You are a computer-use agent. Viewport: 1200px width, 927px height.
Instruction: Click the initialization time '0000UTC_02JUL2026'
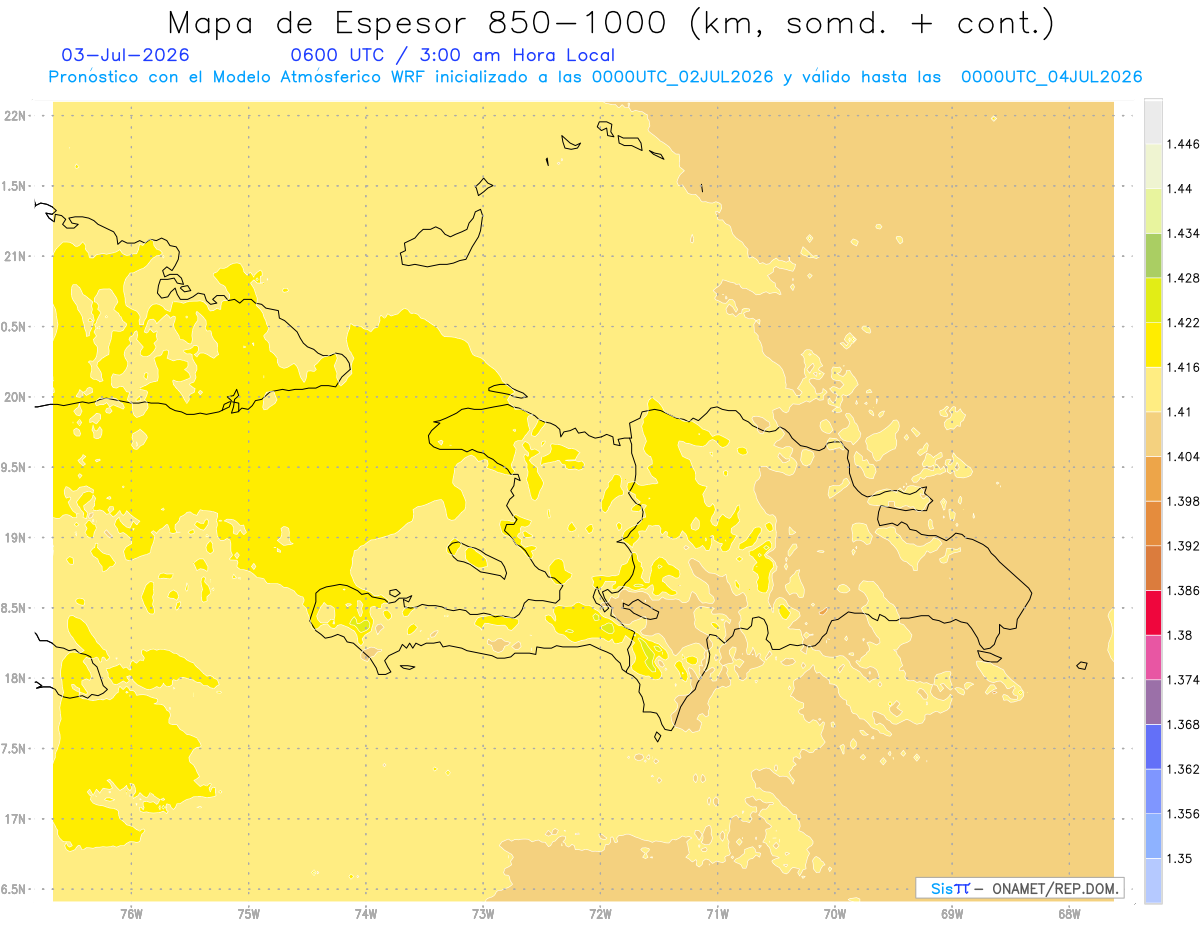tap(681, 77)
